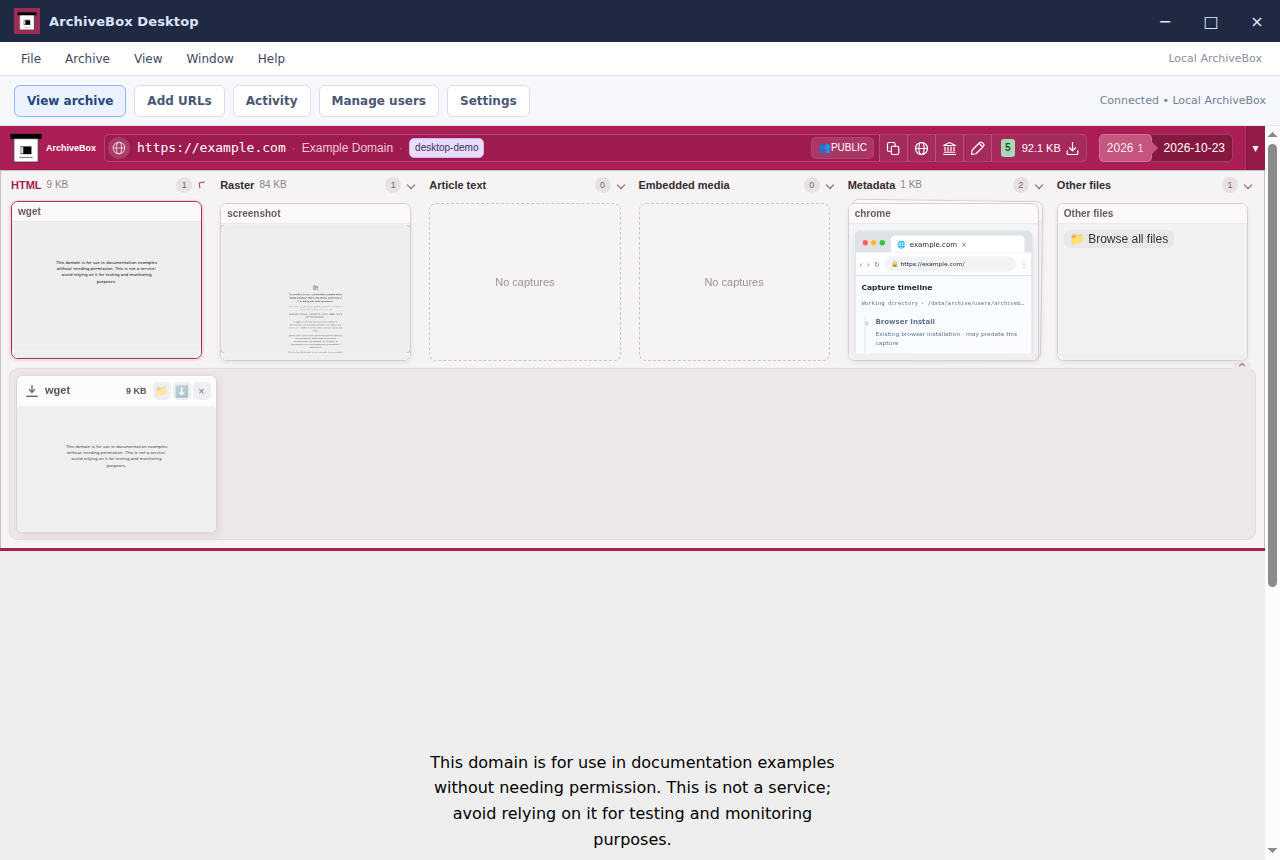Image resolution: width=1280 pixels, height=860 pixels.
Task: Close the wget preview card
Action: (x=201, y=391)
